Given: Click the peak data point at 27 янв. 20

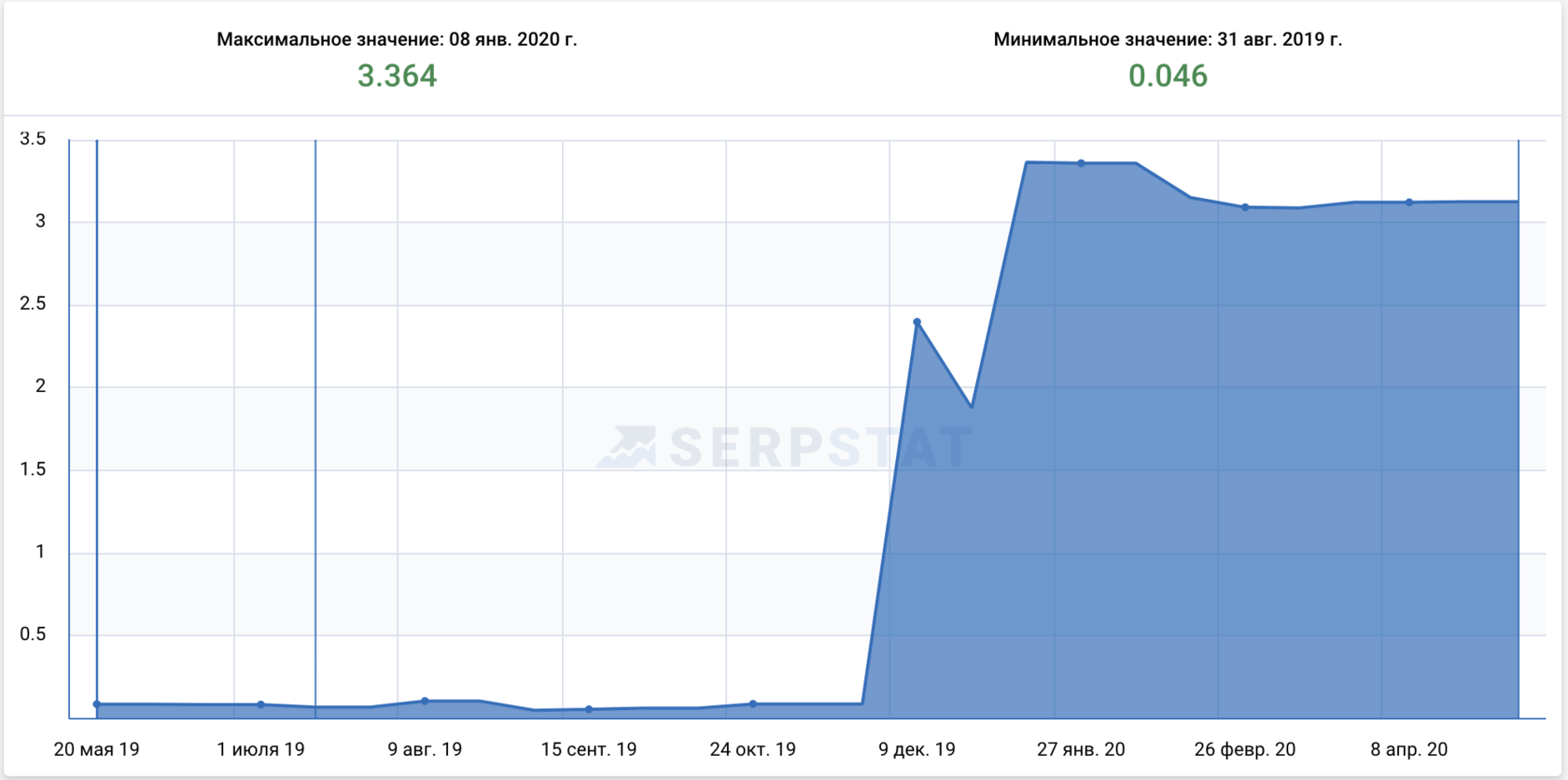Looking at the screenshot, I should point(1081,163).
